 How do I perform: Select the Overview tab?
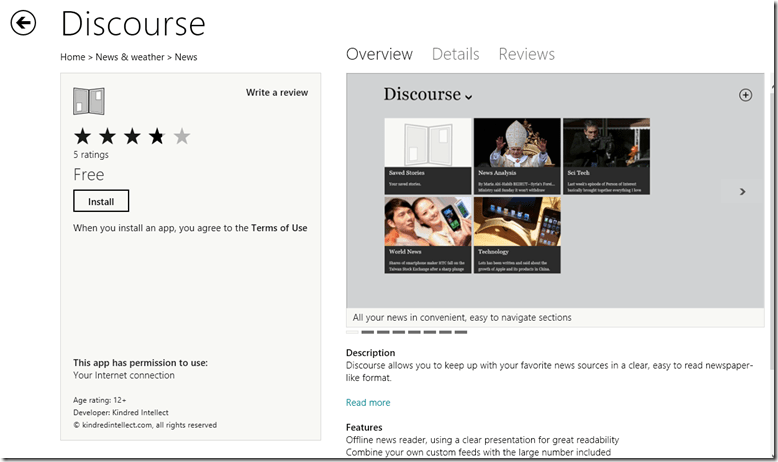[x=379, y=54]
